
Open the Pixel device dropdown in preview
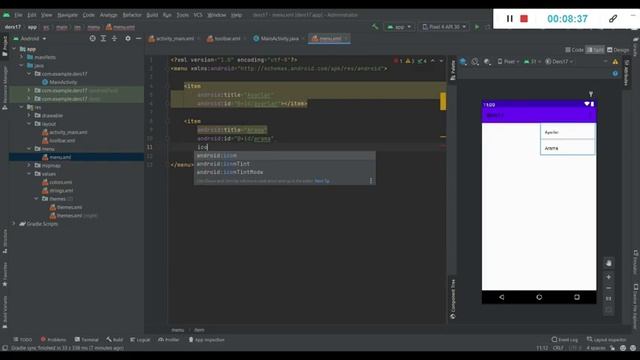[508, 62]
